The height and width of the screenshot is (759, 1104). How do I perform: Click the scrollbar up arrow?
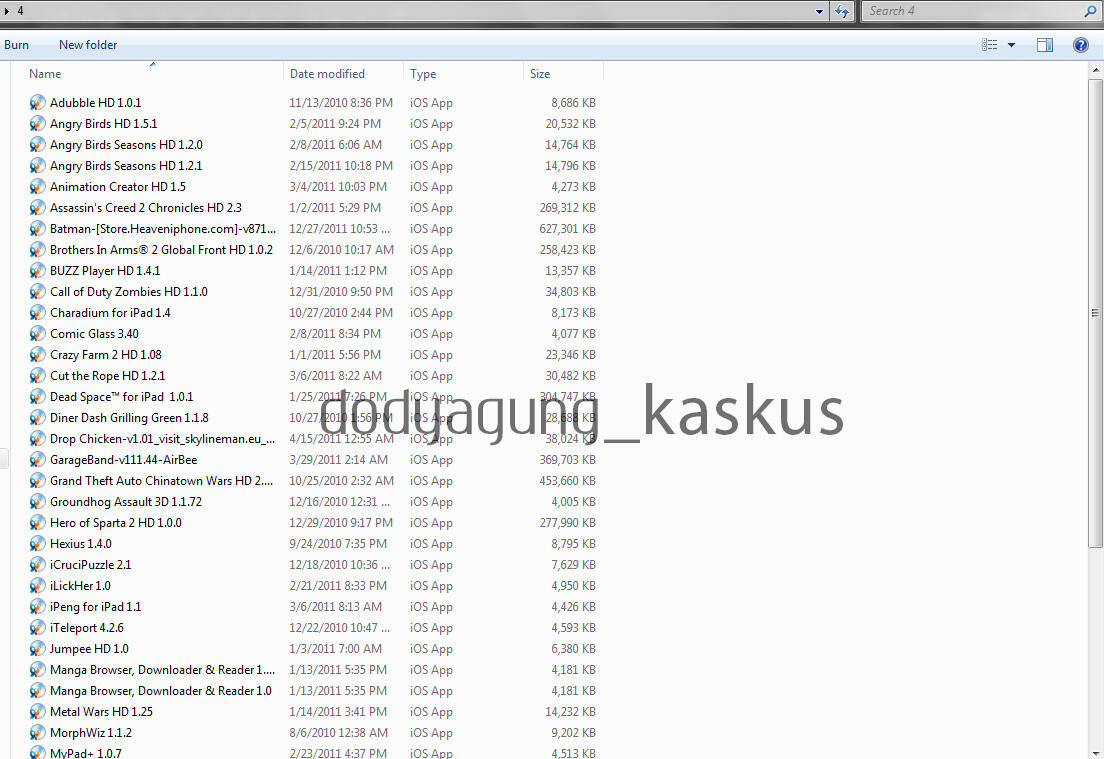pyautogui.click(x=1095, y=70)
